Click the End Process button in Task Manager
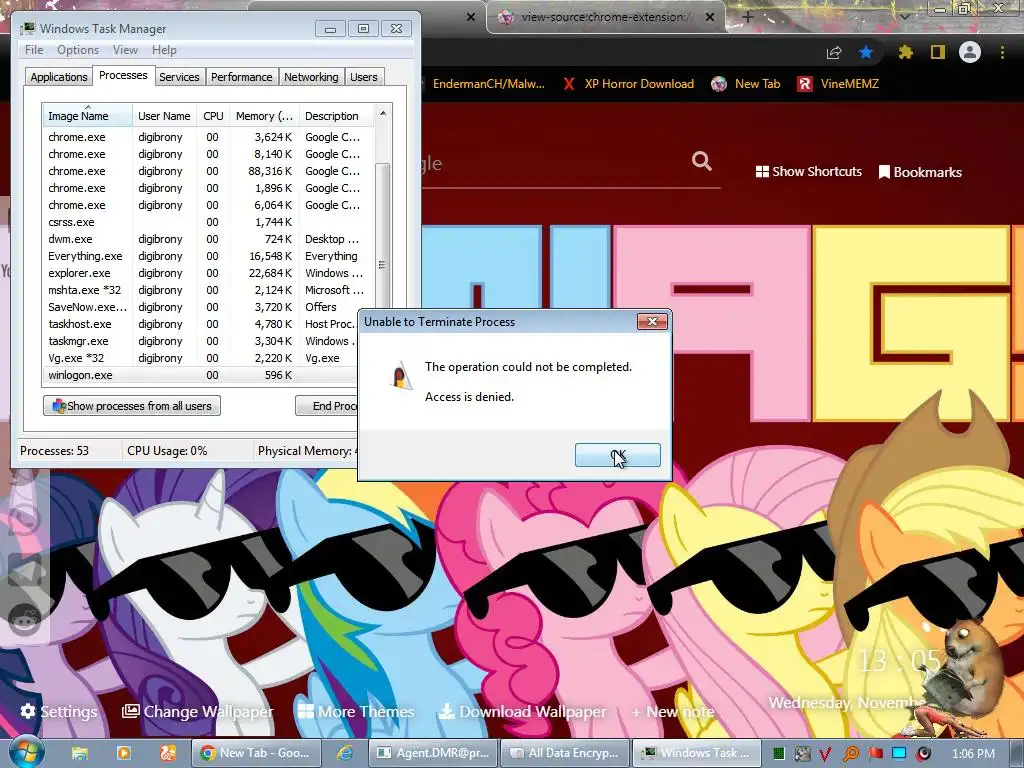Image resolution: width=1024 pixels, height=768 pixels. (x=327, y=406)
